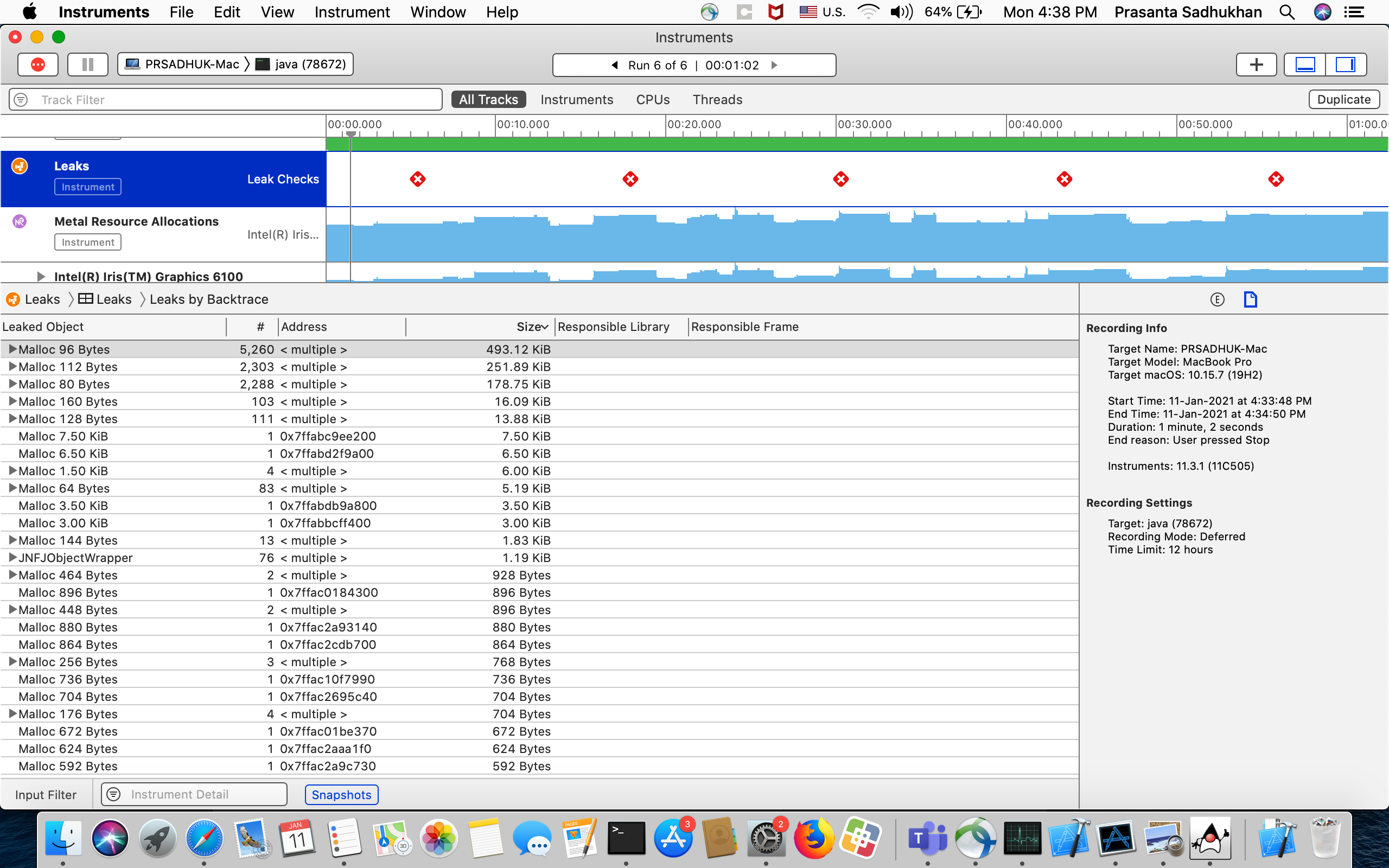Expand the JNFJObjectWrapper row
Viewport: 1389px width, 868px height.
[x=12, y=558]
